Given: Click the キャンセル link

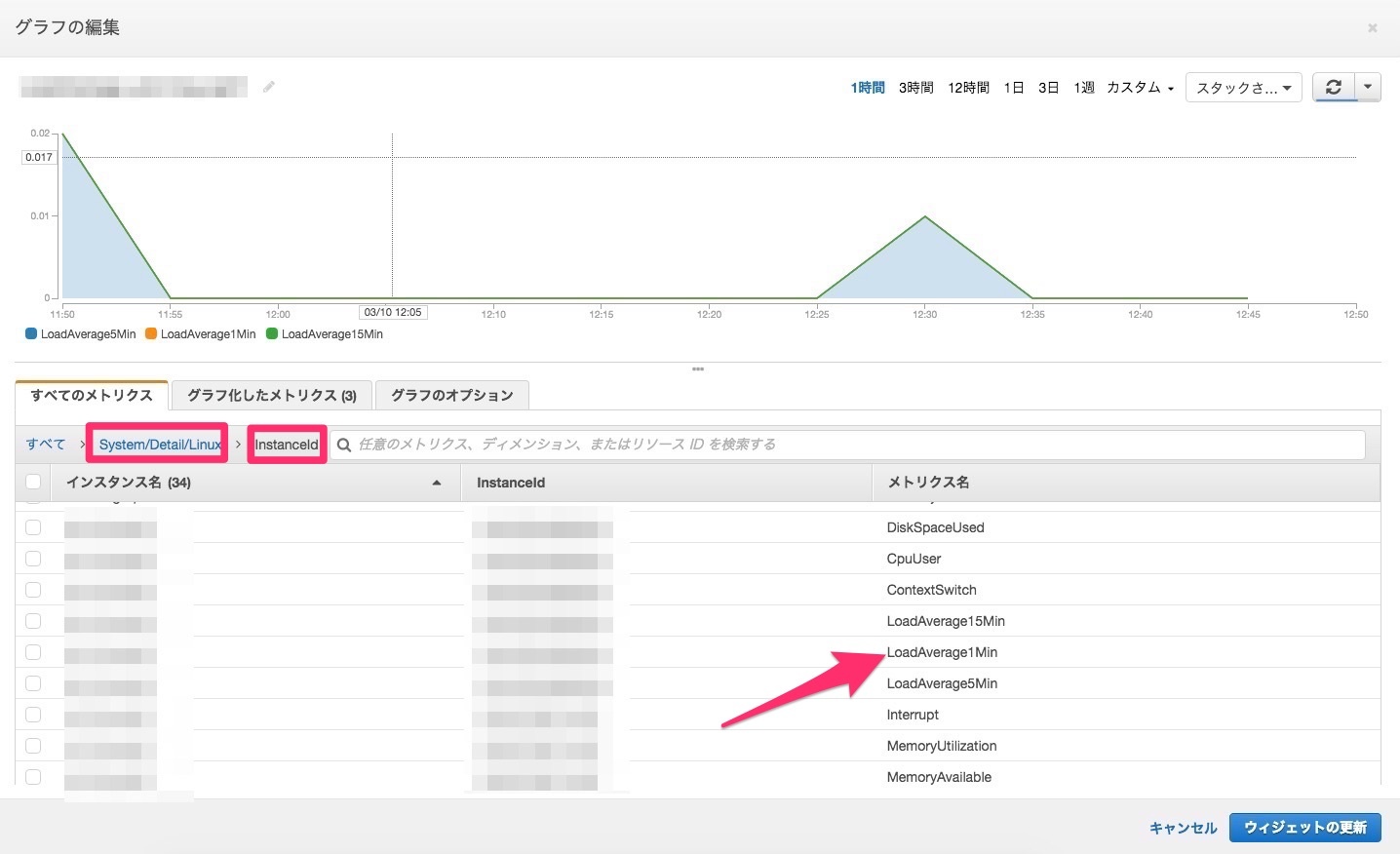Looking at the screenshot, I should [1183, 828].
